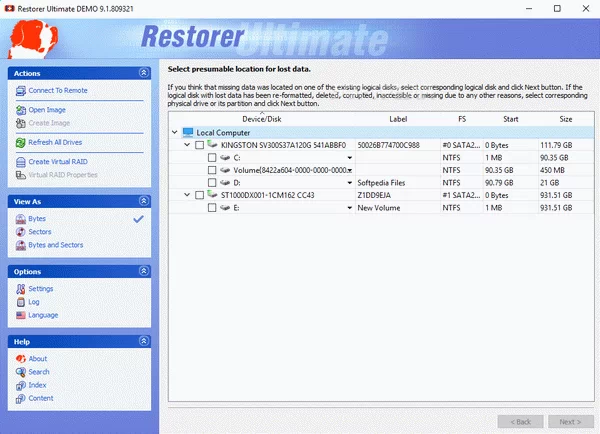Image resolution: width=600 pixels, height=434 pixels.
Task: Open the Volume{8422a604 dropdown arrow
Action: (350, 170)
